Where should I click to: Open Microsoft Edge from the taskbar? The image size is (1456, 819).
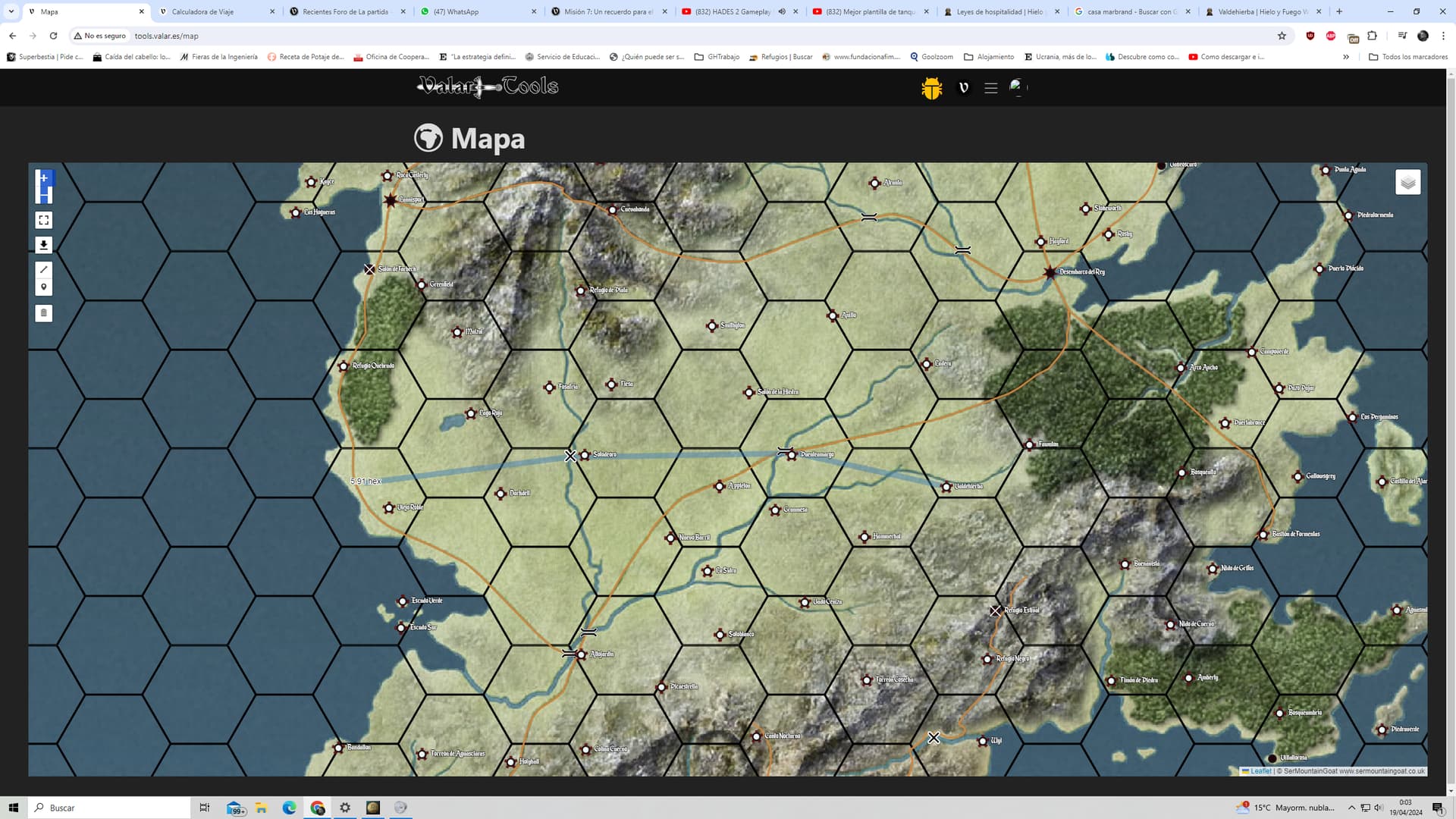(x=289, y=808)
